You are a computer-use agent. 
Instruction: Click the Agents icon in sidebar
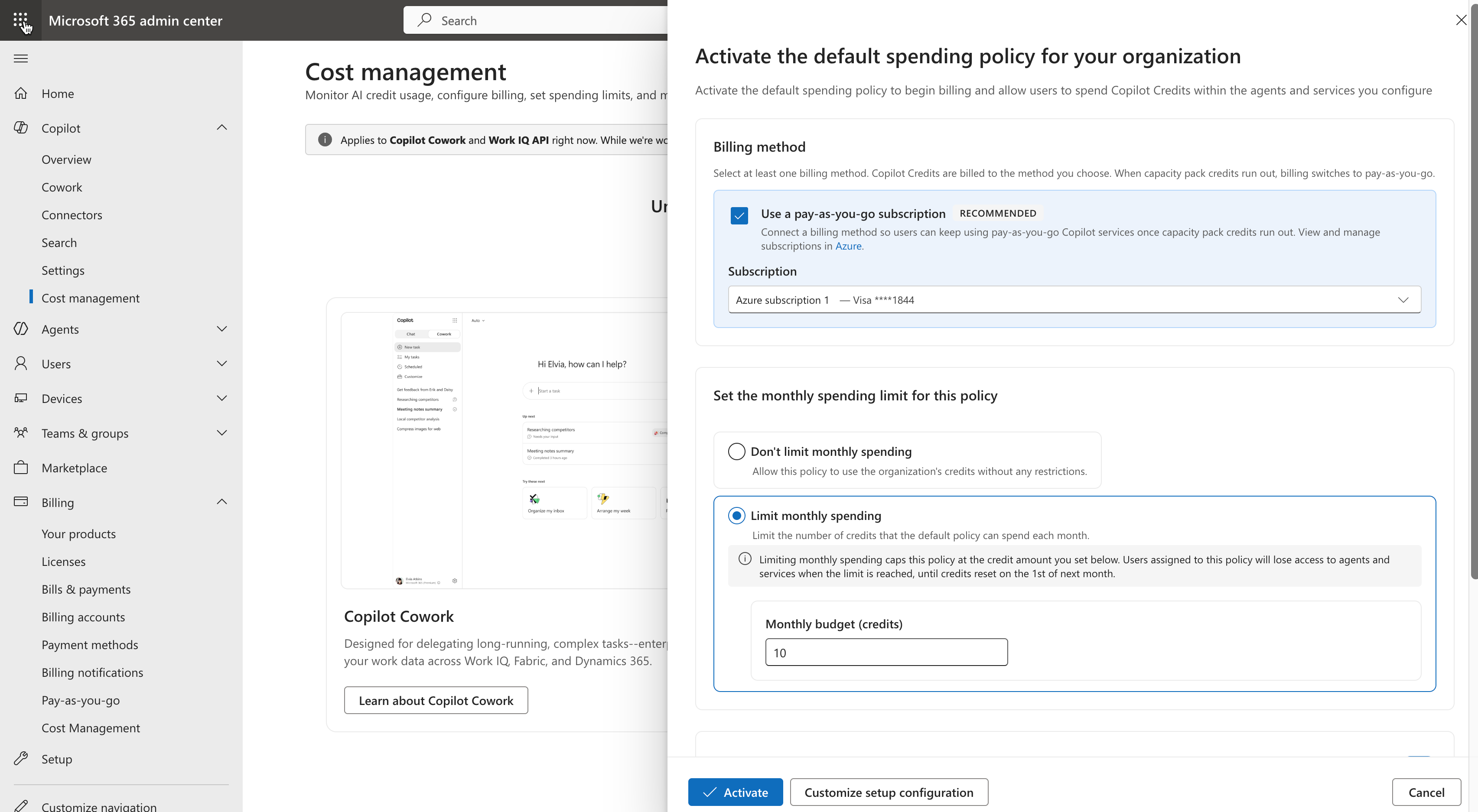(x=21, y=329)
